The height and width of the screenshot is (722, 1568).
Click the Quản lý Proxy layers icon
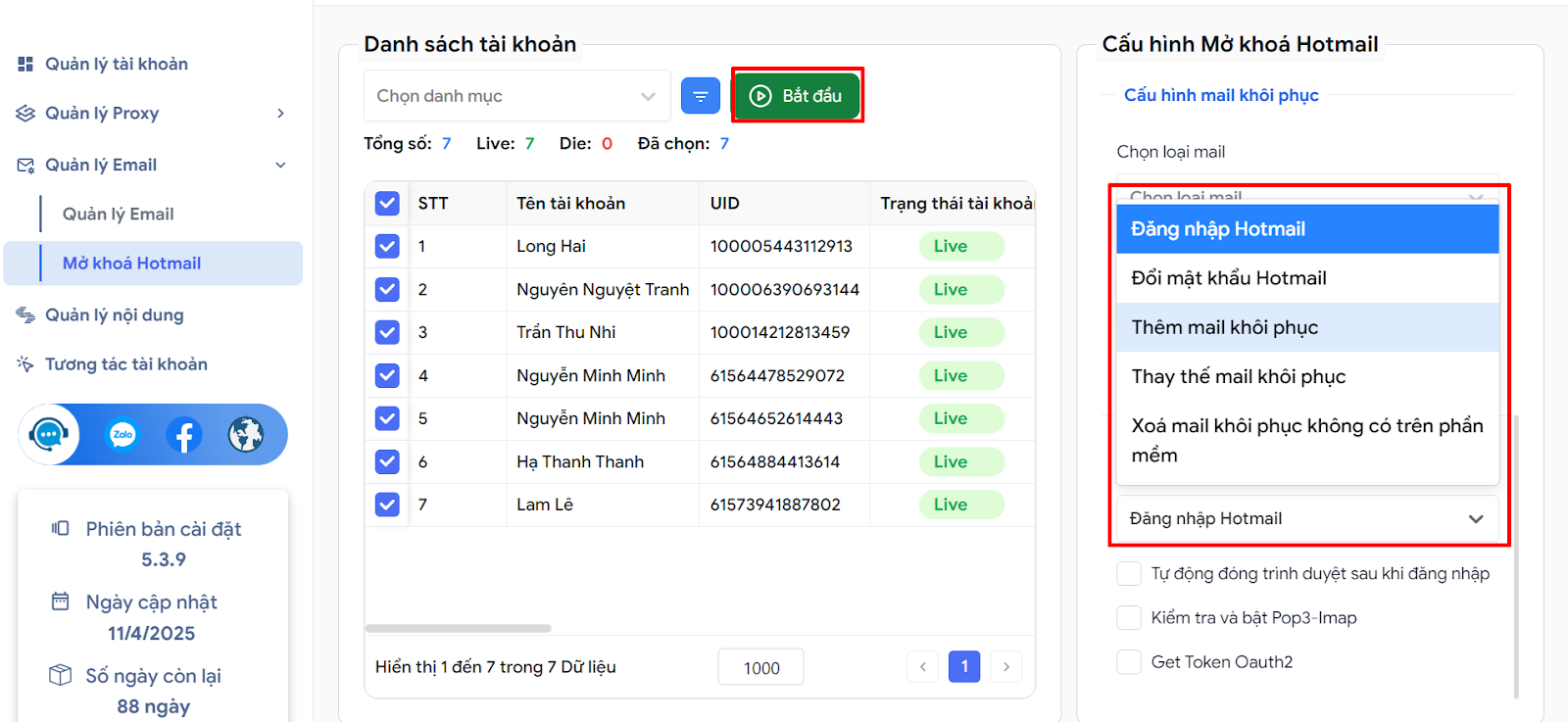click(25, 114)
